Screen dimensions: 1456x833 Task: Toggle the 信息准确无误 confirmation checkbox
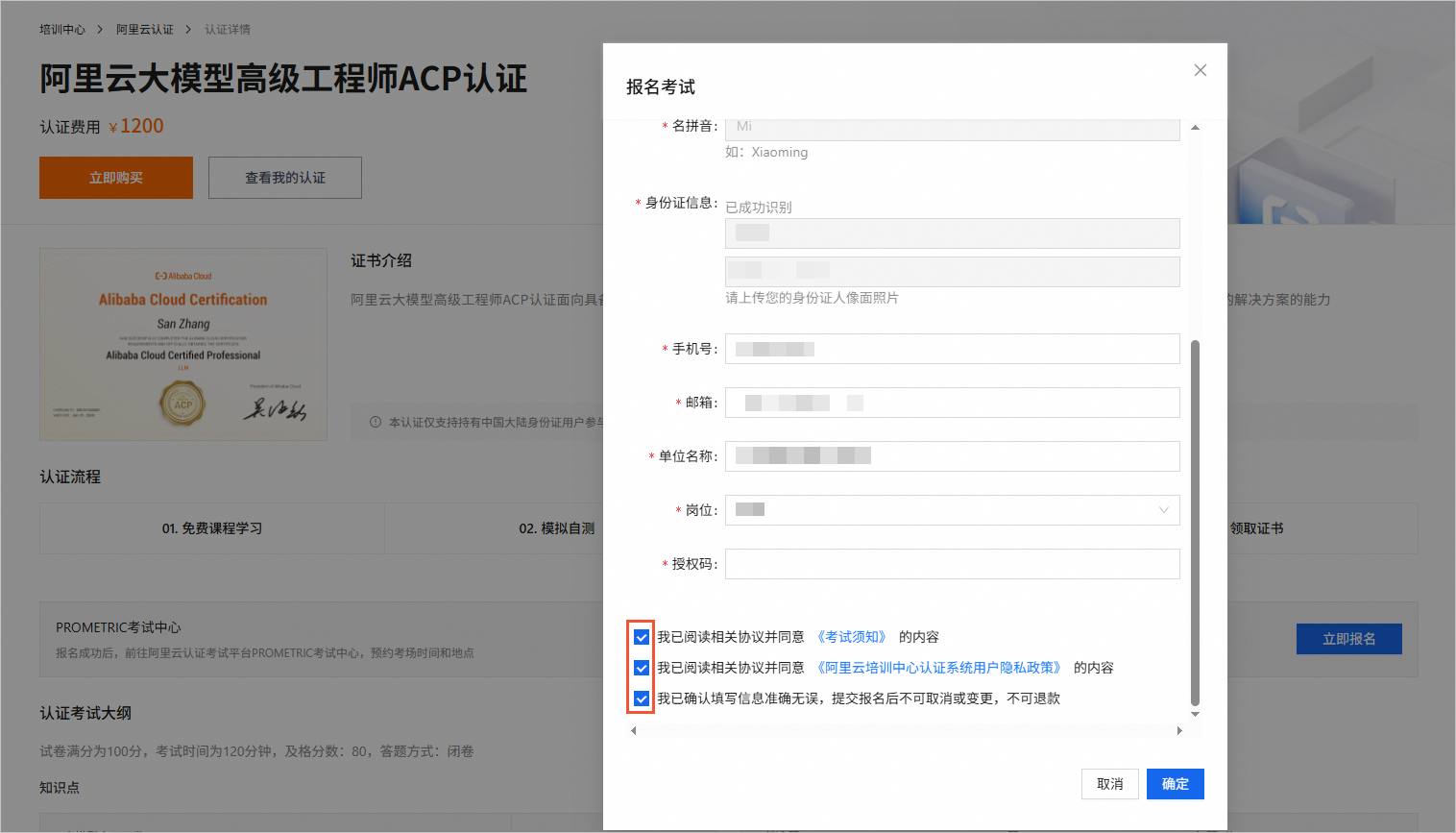[x=642, y=698]
